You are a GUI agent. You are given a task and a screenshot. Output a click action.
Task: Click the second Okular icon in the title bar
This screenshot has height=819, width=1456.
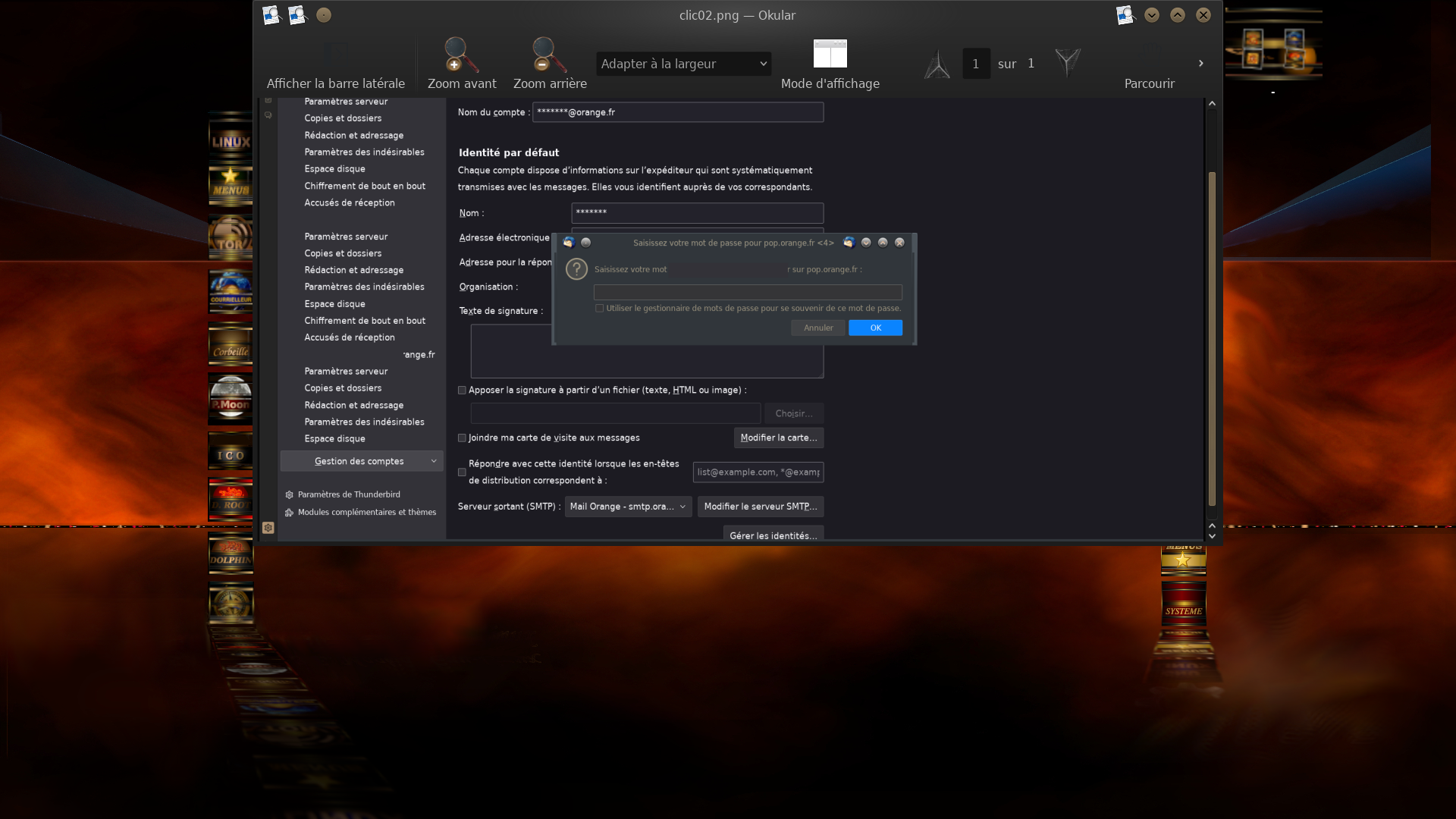click(x=297, y=15)
